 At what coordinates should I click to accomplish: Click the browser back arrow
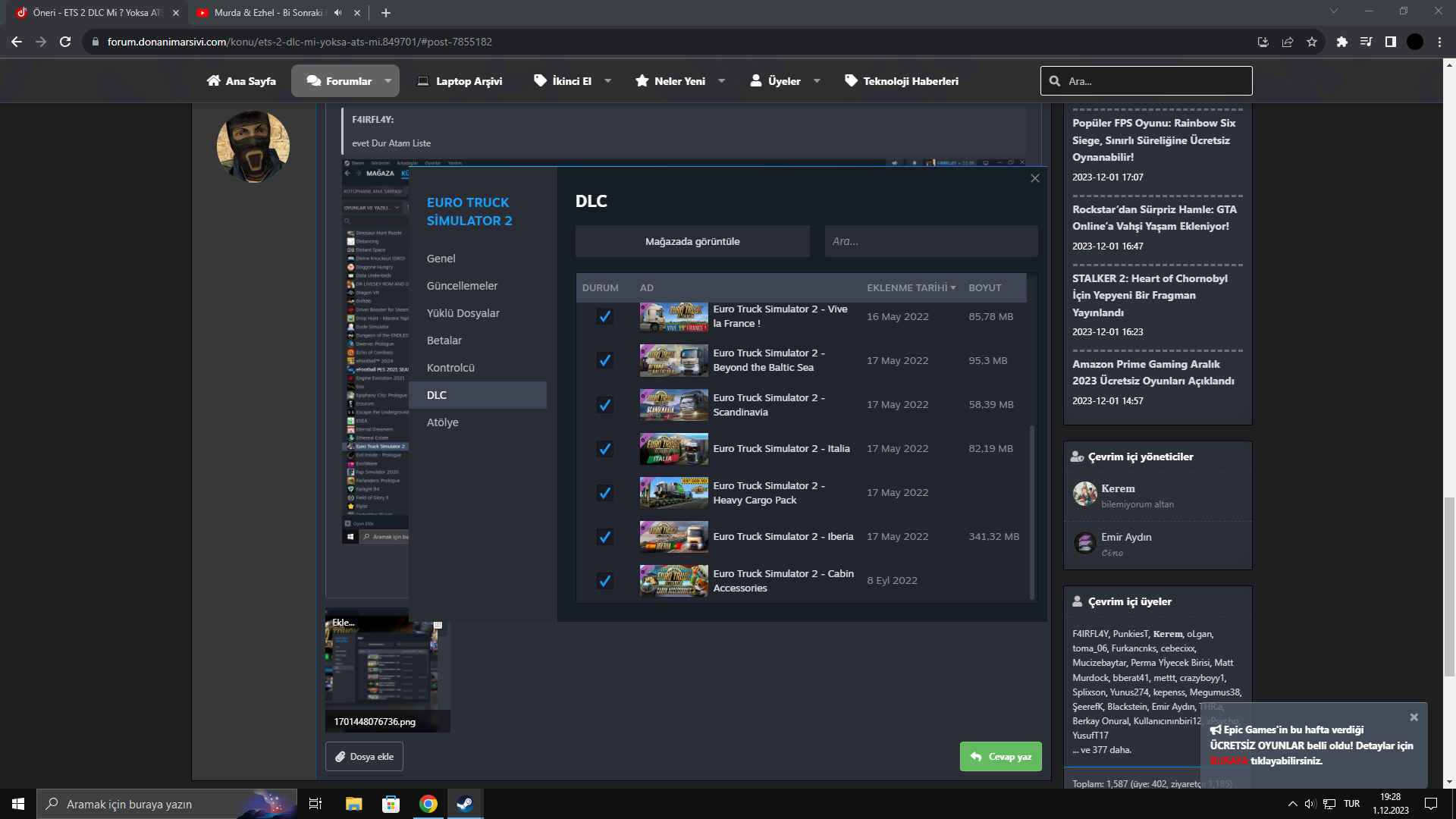point(17,42)
